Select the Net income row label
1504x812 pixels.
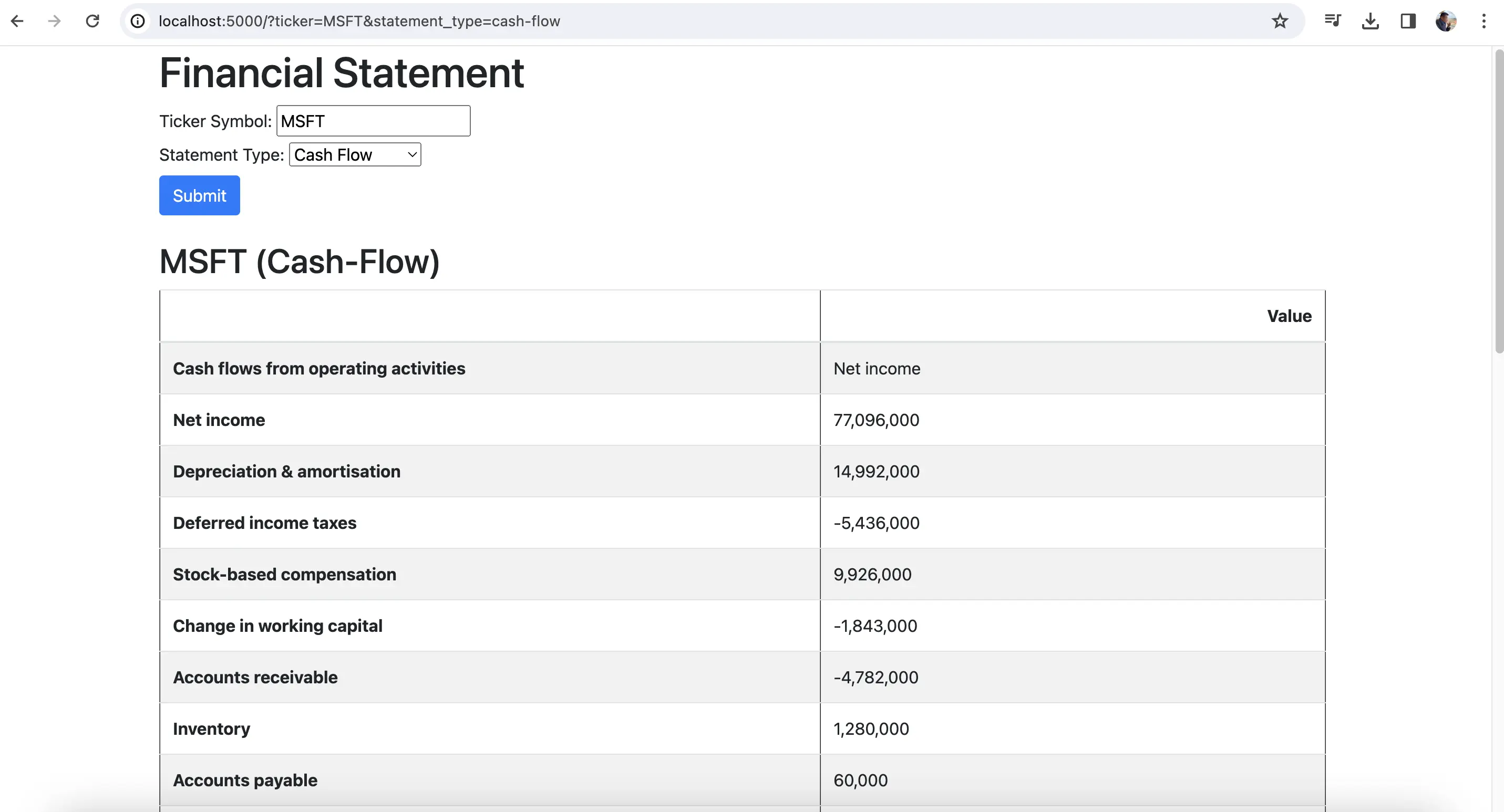(219, 420)
